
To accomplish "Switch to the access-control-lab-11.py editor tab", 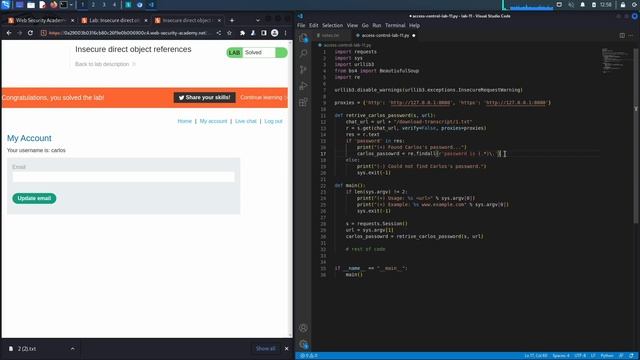I will [x=385, y=36].
